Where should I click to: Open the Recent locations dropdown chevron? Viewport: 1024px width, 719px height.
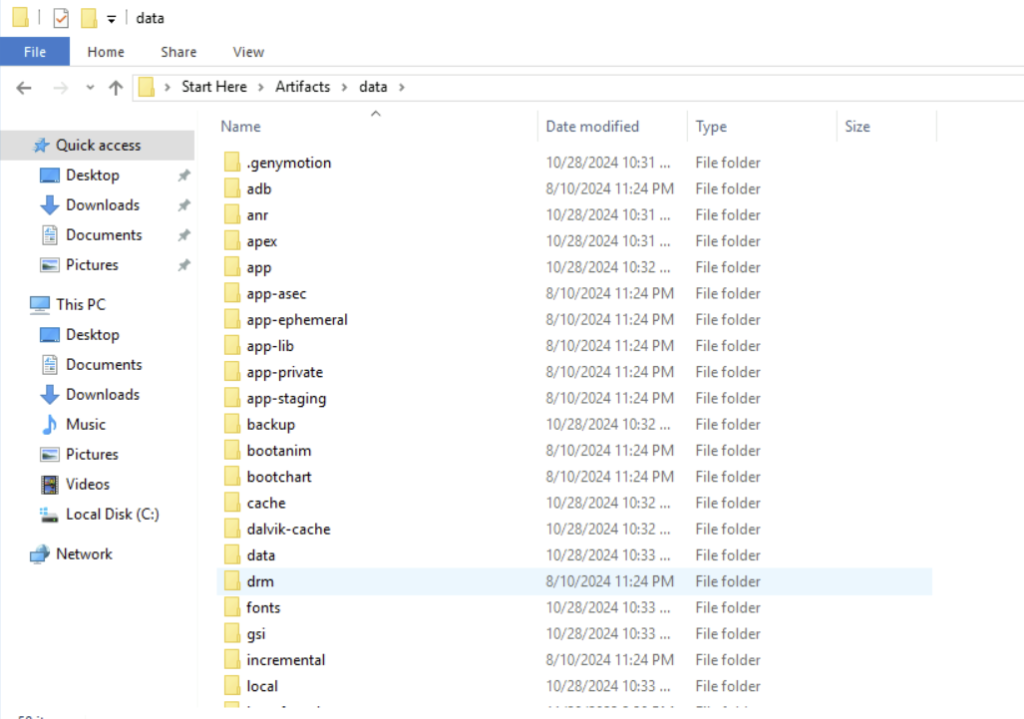pos(90,87)
